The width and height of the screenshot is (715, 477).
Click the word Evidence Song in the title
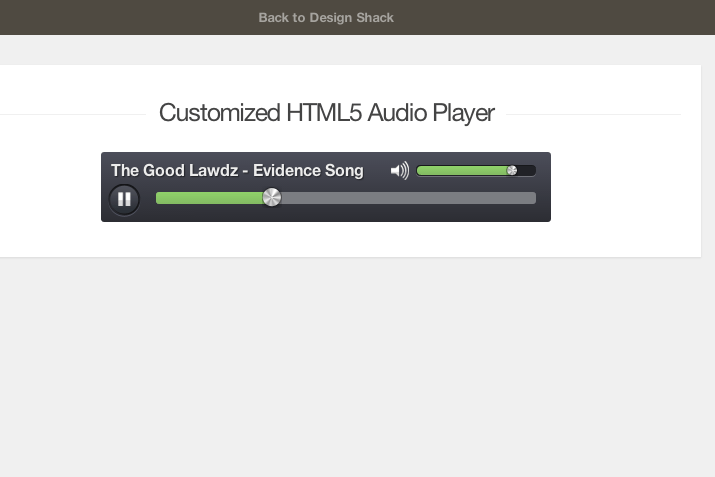click(x=308, y=170)
